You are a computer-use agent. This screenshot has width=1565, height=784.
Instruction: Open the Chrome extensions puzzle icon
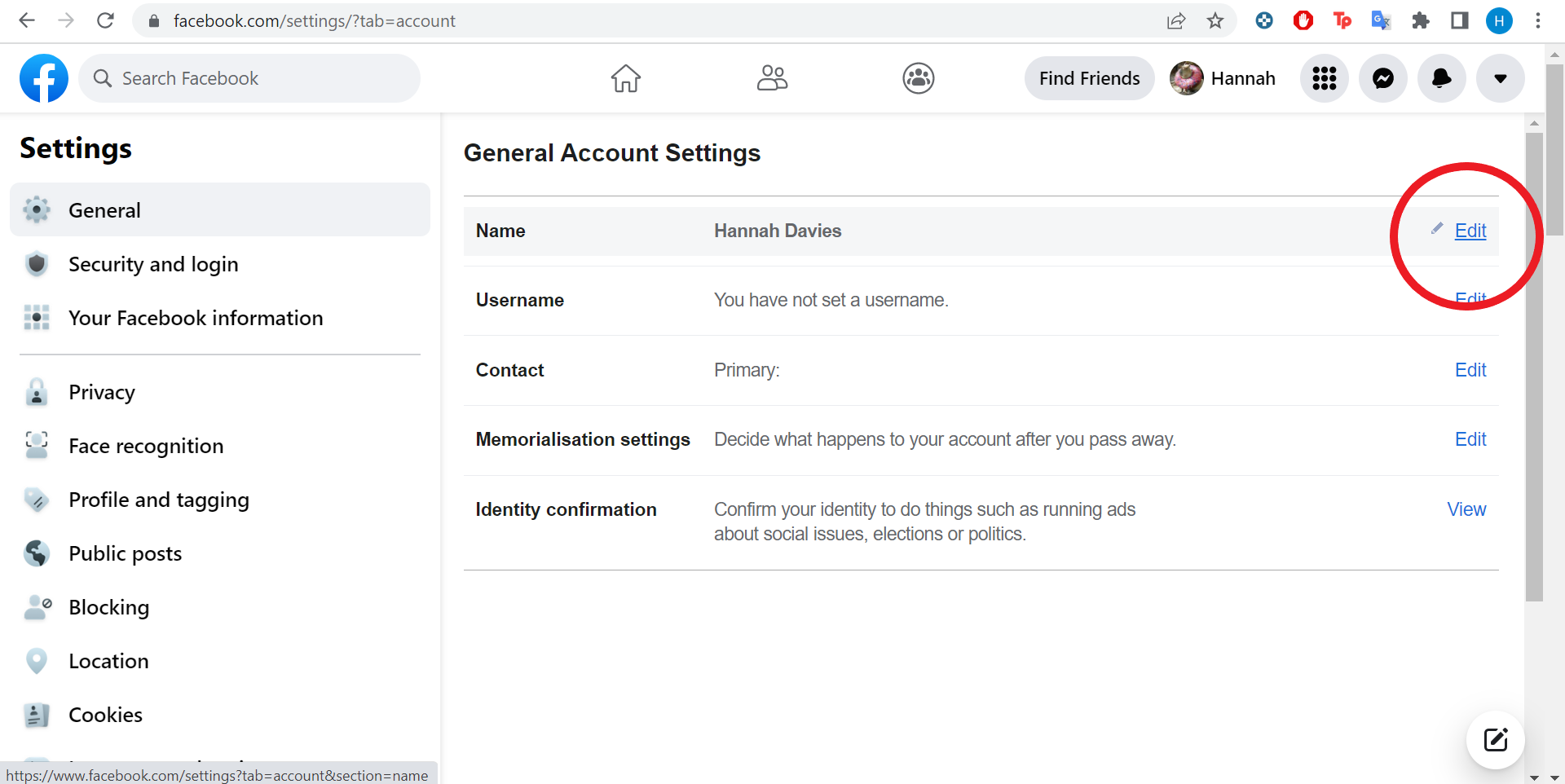1421,20
